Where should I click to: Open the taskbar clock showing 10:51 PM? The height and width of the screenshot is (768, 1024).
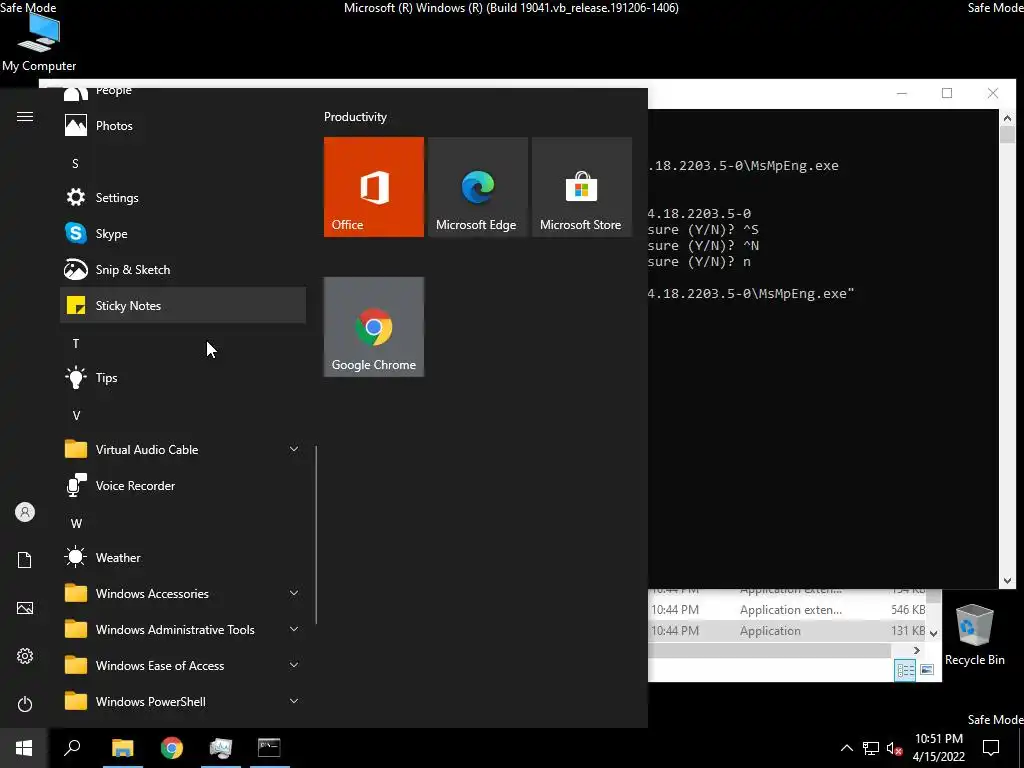938,748
